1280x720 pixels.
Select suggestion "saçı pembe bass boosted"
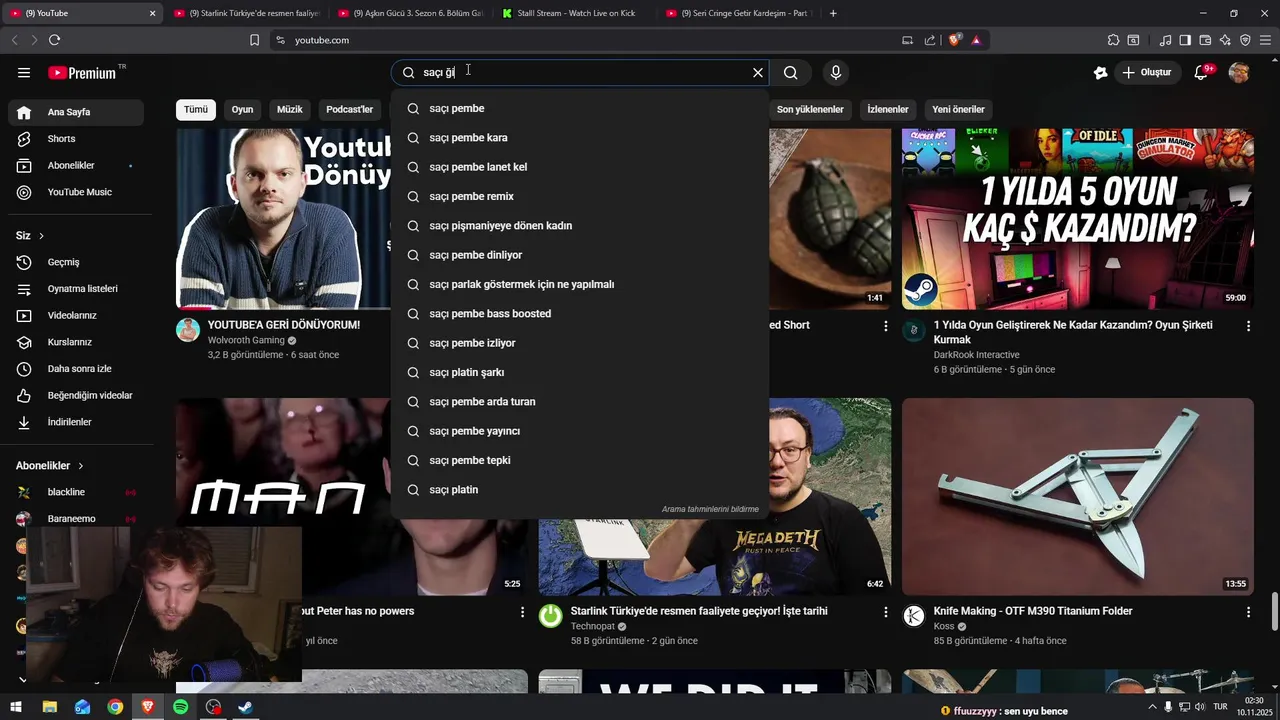tap(580, 314)
